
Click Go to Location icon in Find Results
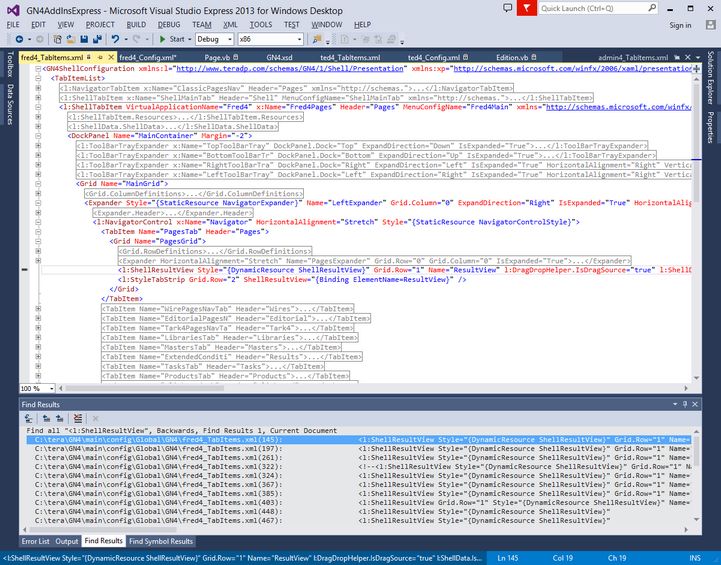[29, 418]
